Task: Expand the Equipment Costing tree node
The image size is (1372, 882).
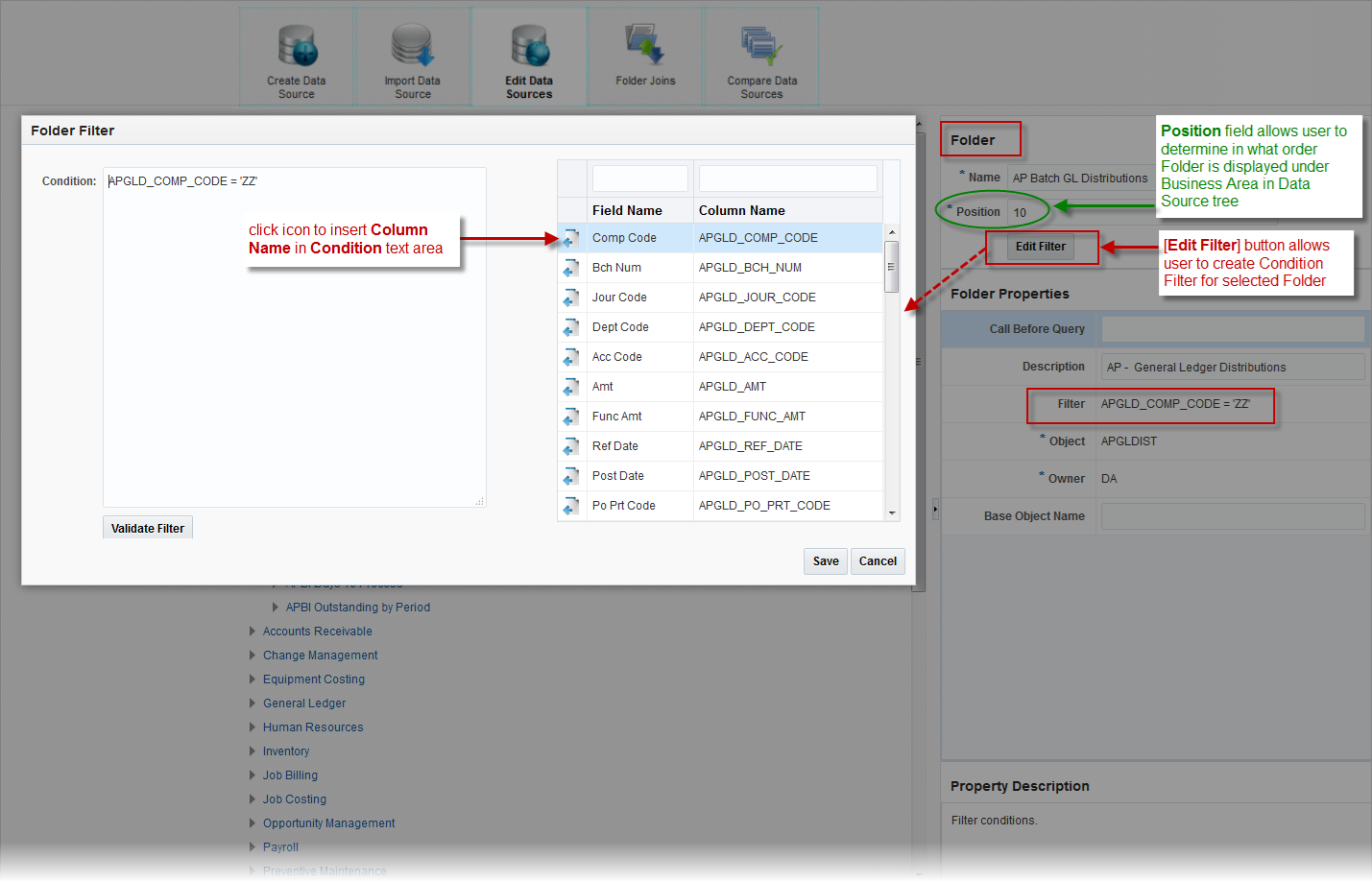Action: [253, 679]
